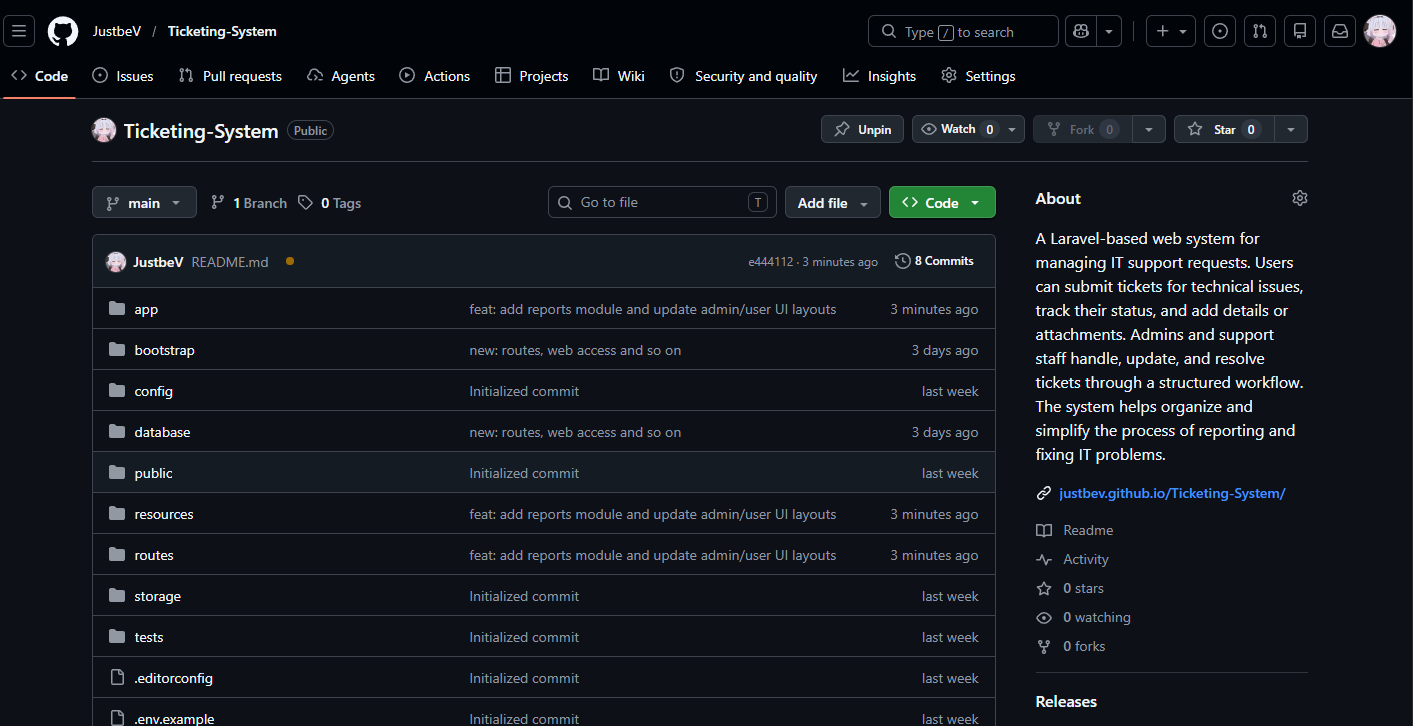Viewport: 1413px width, 726px height.
Task: Open Security and quality tab
Action: click(744, 76)
